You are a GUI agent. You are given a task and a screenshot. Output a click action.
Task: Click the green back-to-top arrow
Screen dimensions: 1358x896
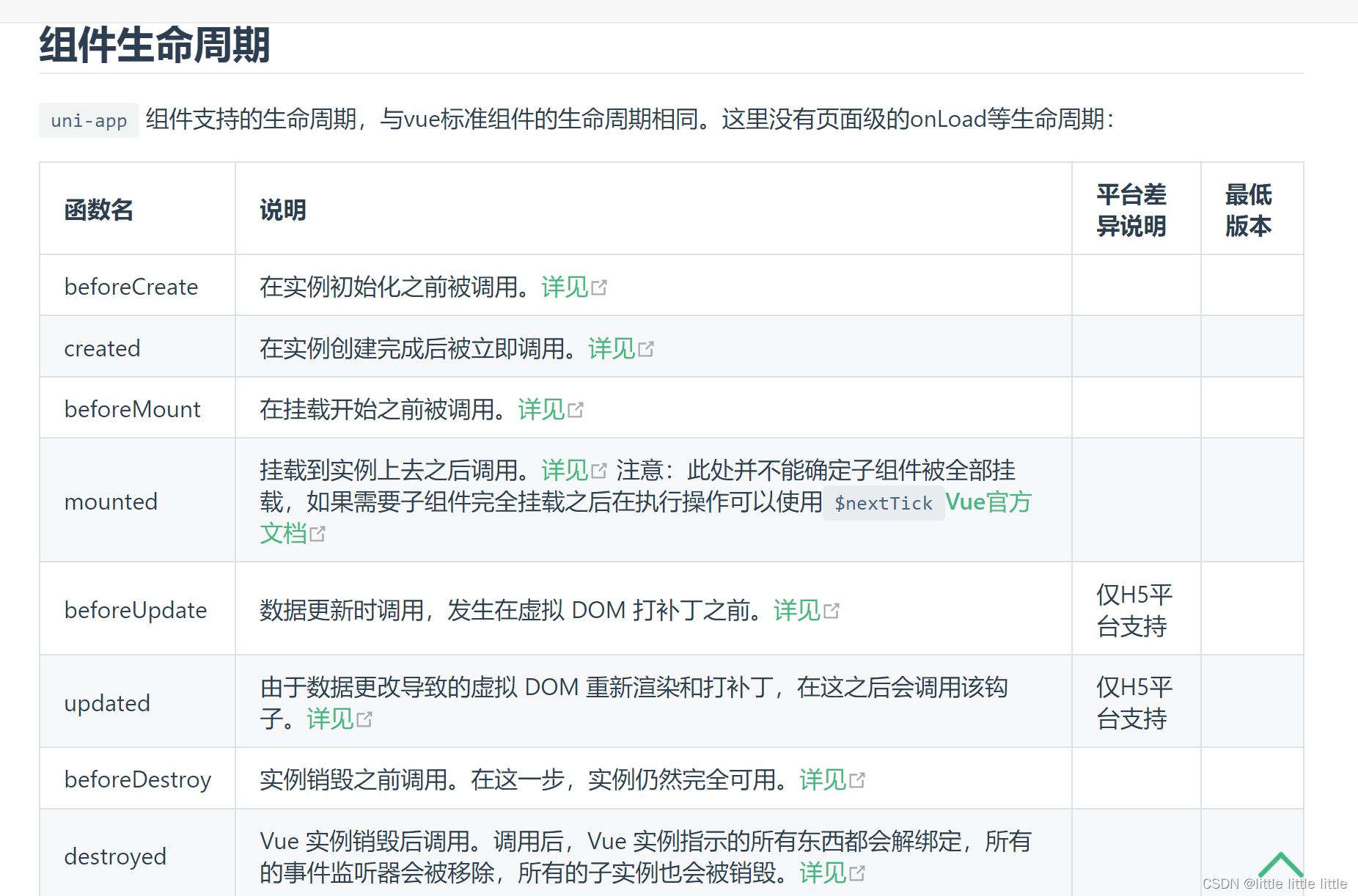pos(1280,864)
